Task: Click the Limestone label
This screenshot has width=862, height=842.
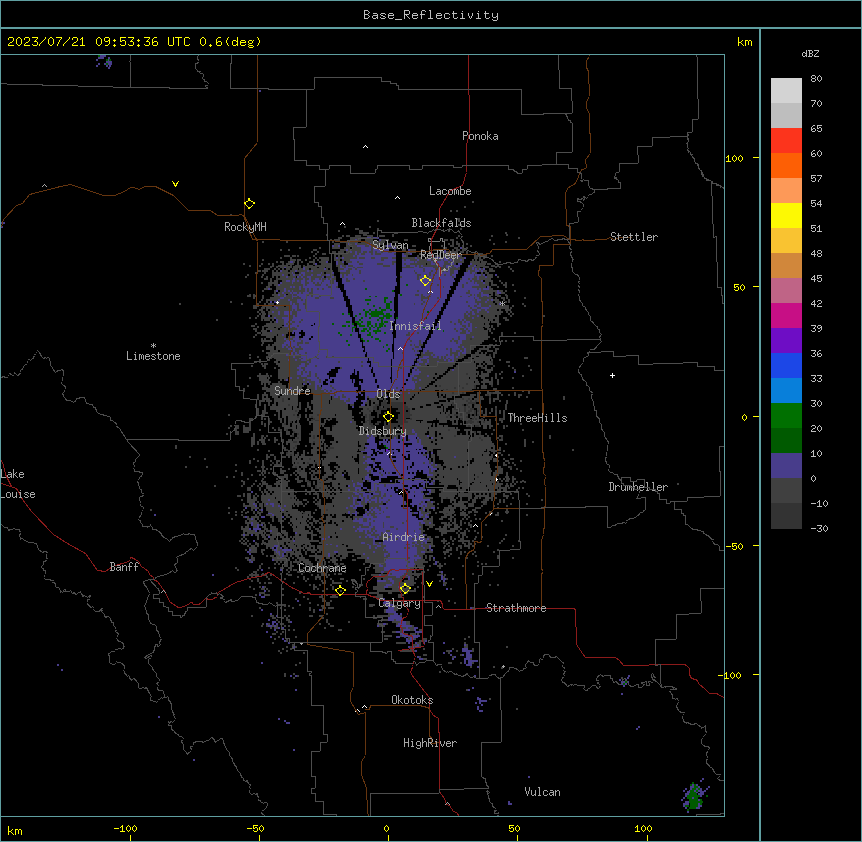Action: click(x=153, y=356)
